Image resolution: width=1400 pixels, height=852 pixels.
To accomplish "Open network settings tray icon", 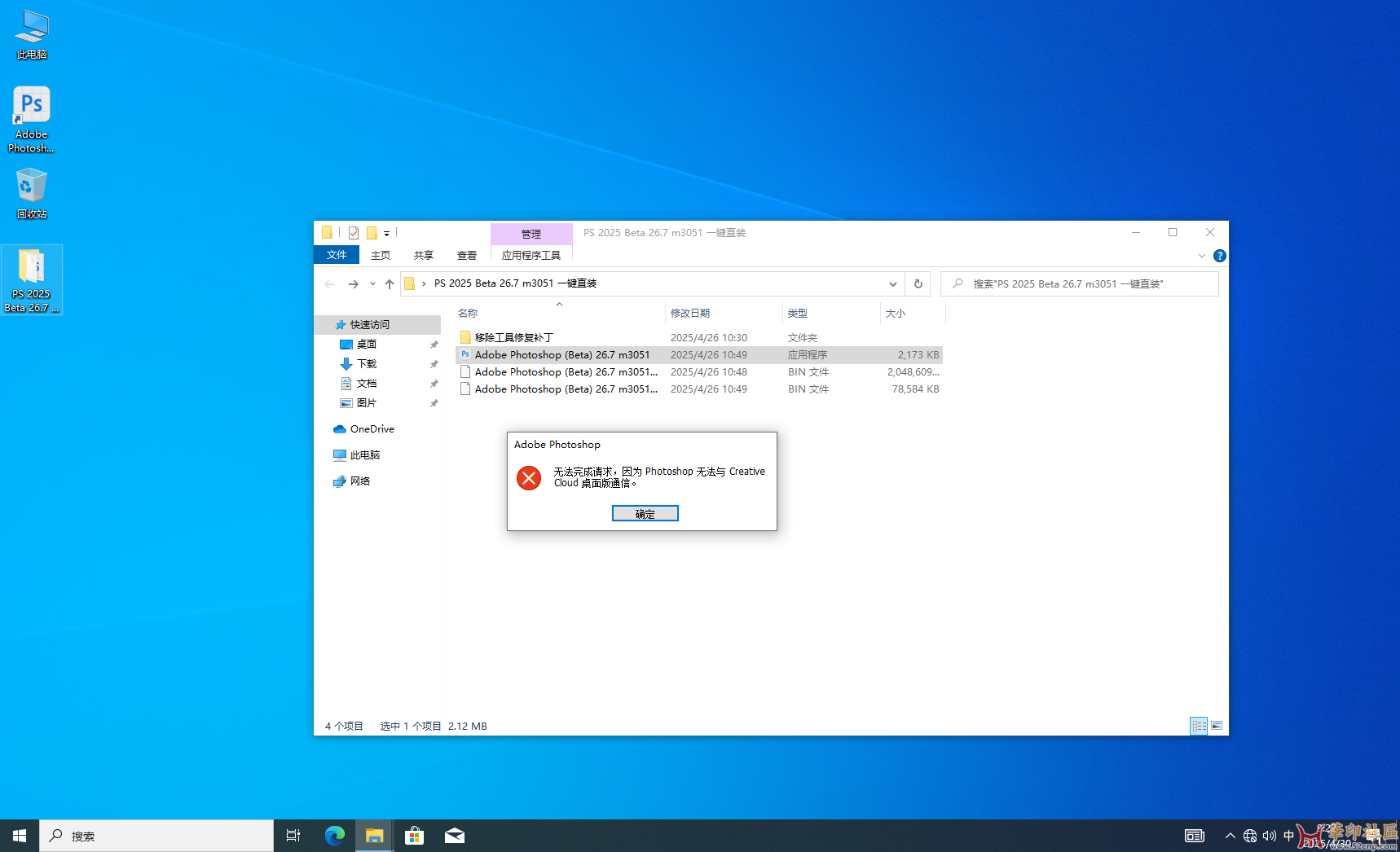I will point(1250,836).
